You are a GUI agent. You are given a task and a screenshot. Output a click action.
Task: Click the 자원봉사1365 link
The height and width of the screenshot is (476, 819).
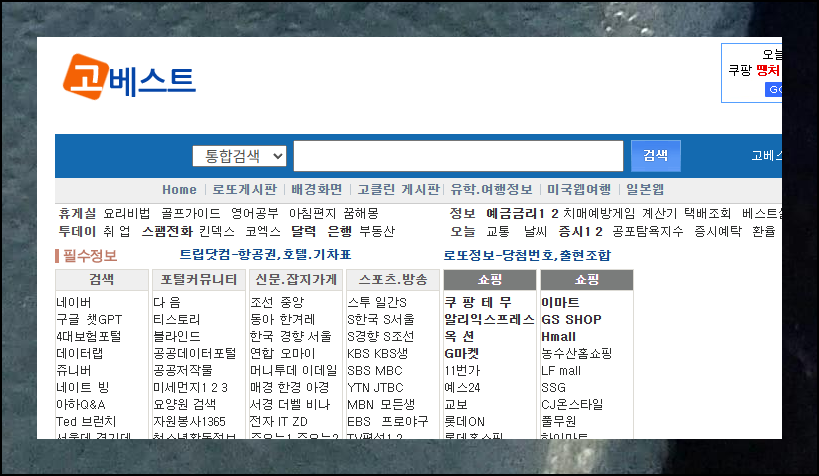point(189,421)
